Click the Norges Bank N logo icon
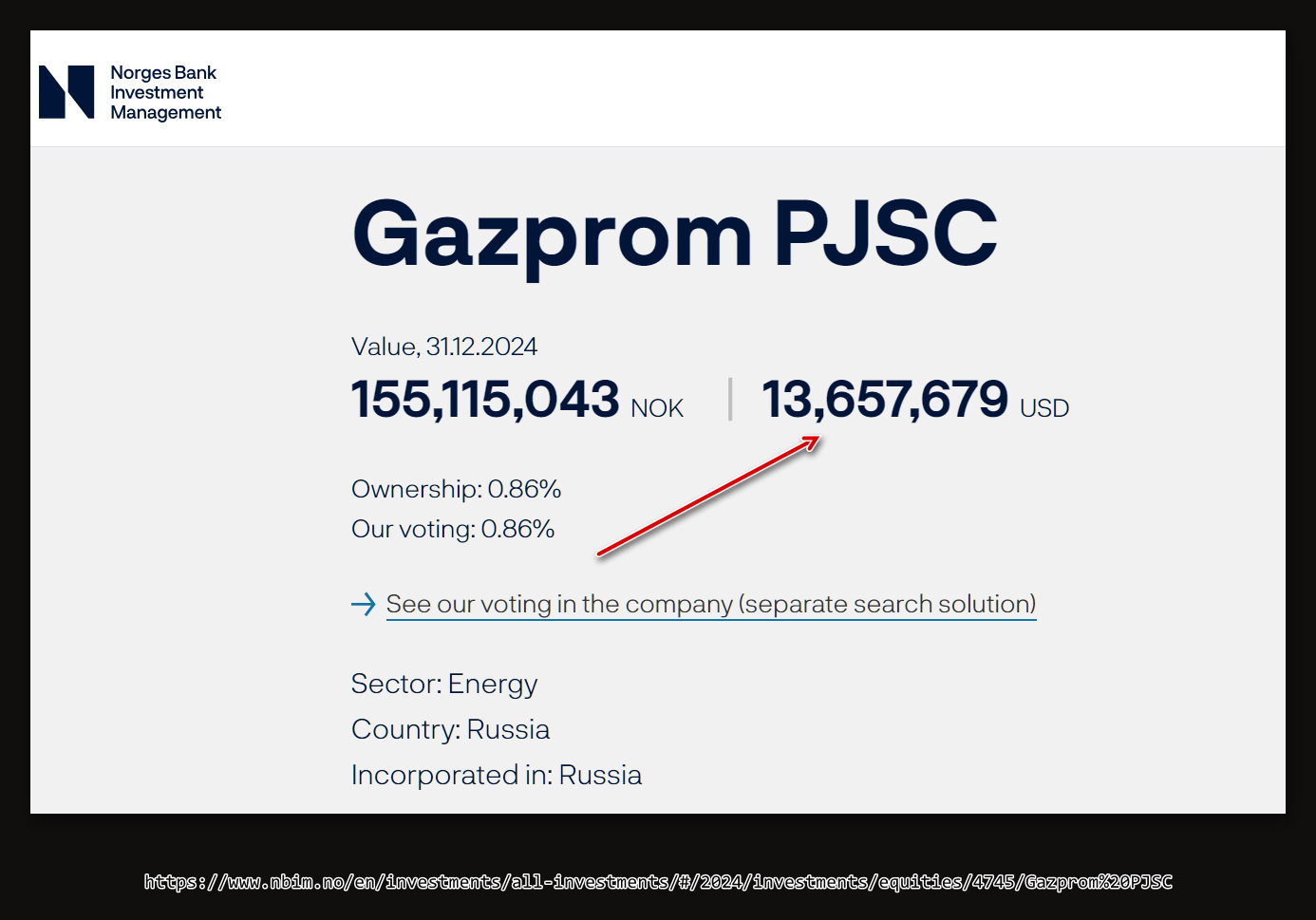 [66, 92]
